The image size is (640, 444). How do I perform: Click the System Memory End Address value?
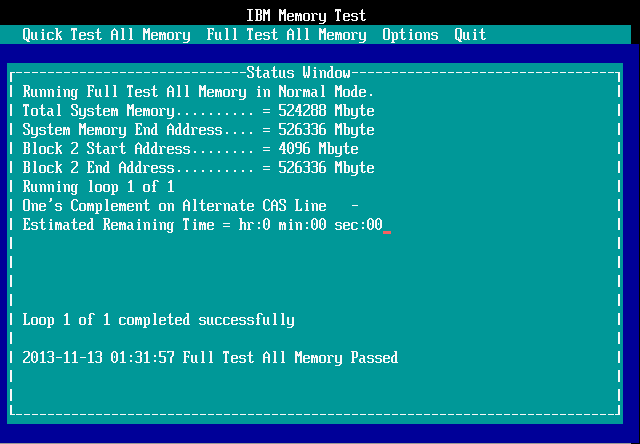click(326, 130)
